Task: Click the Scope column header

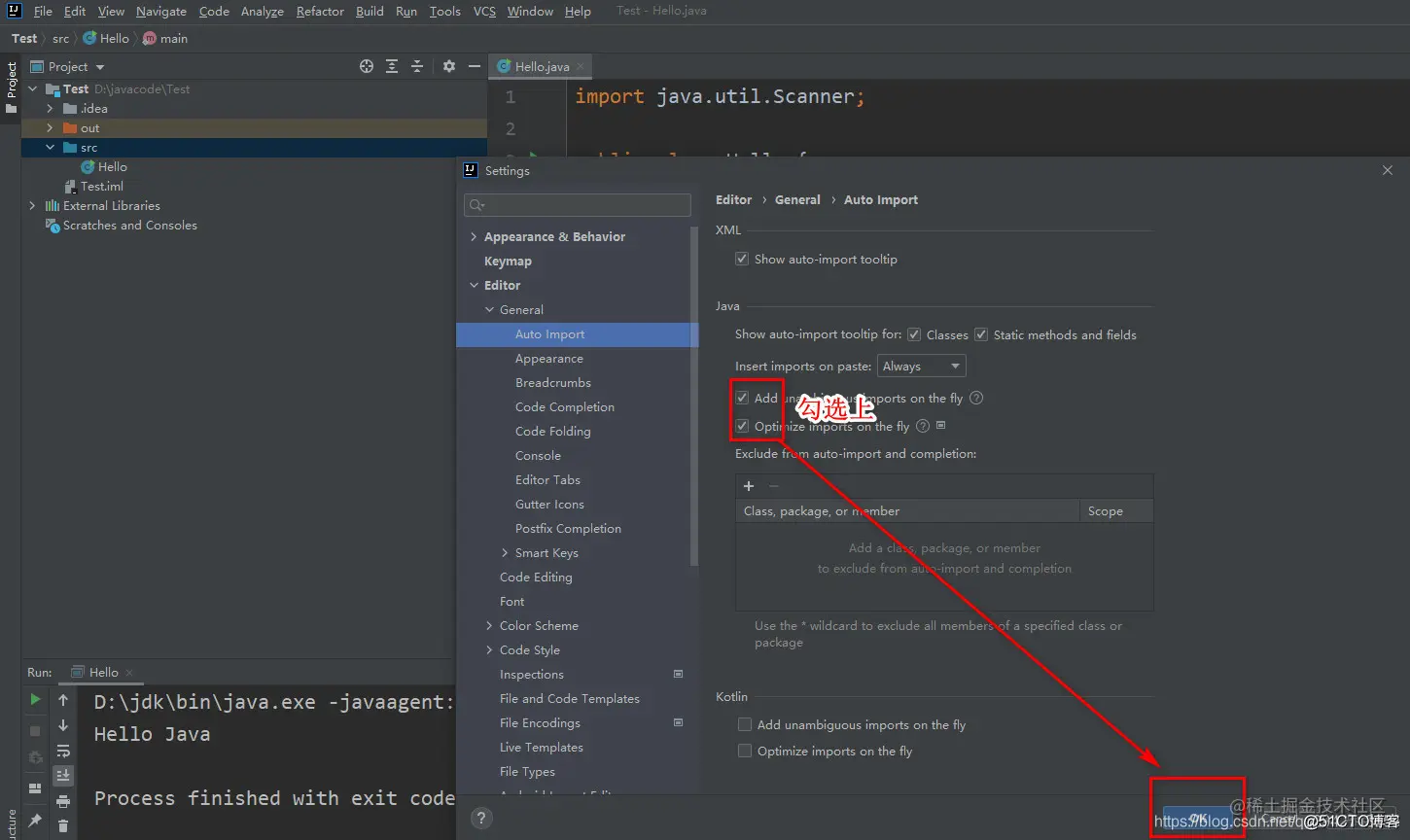Action: click(x=1116, y=510)
